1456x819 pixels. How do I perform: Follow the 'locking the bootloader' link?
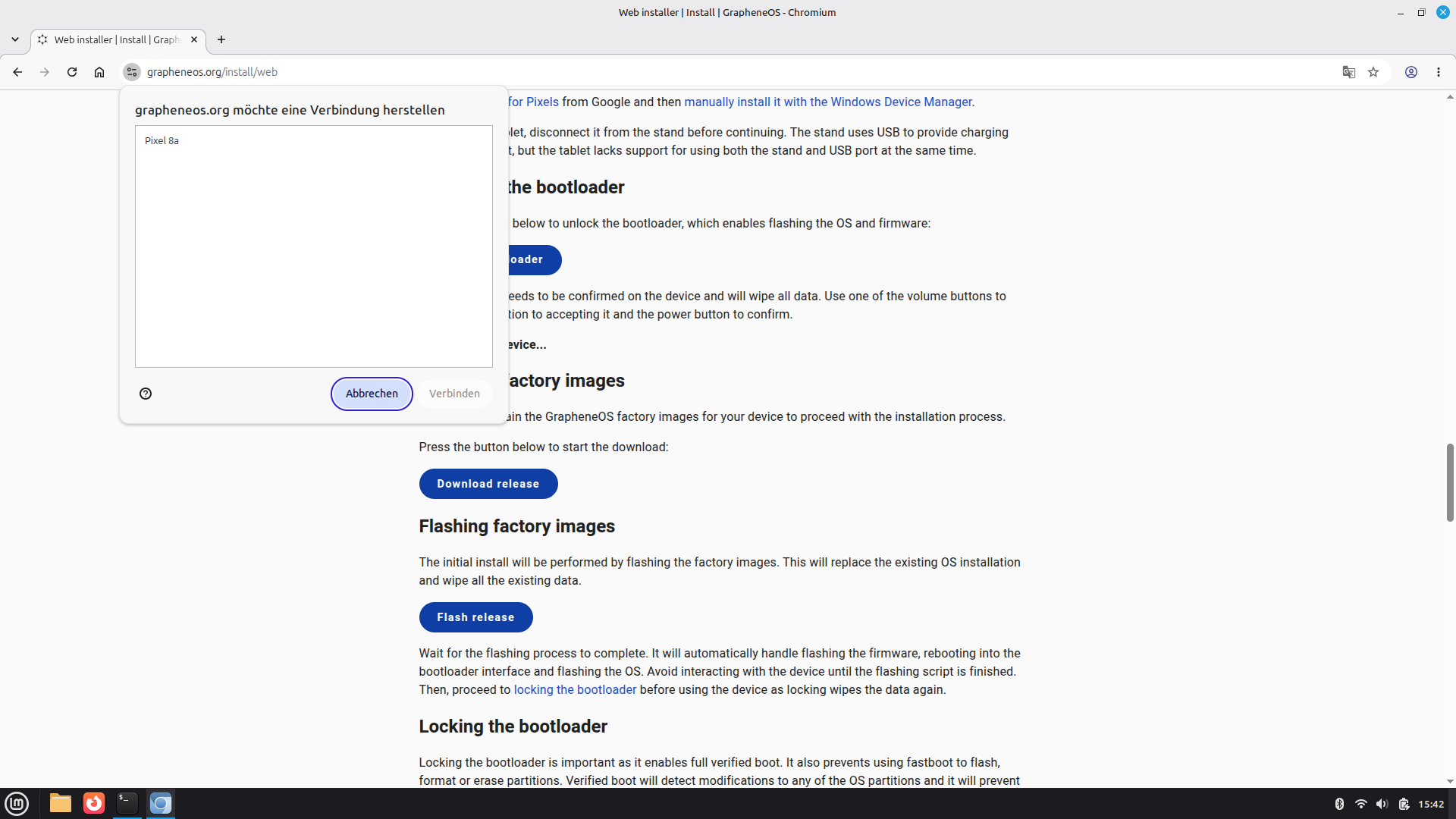(x=575, y=690)
